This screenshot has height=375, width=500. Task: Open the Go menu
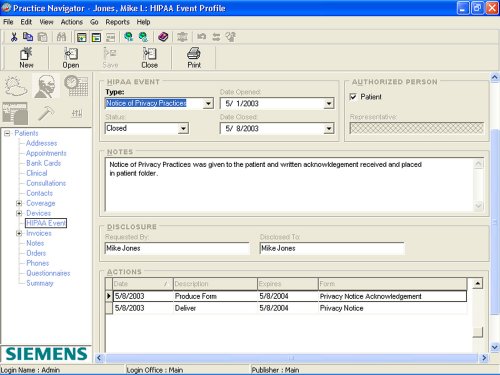tap(94, 22)
